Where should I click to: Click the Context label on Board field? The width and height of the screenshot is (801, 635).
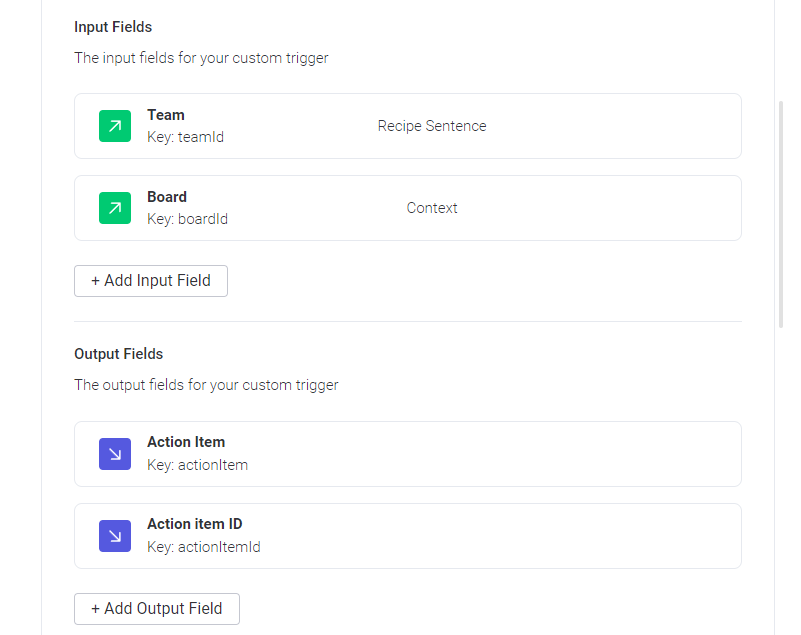(x=431, y=208)
